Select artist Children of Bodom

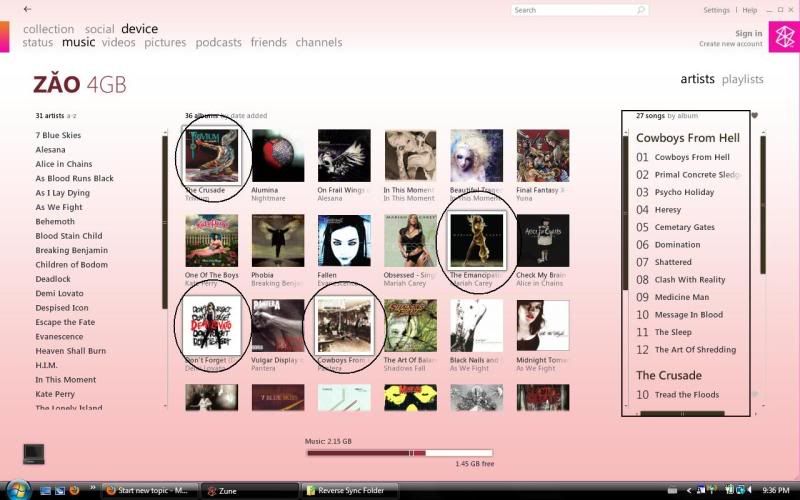[x=71, y=264]
